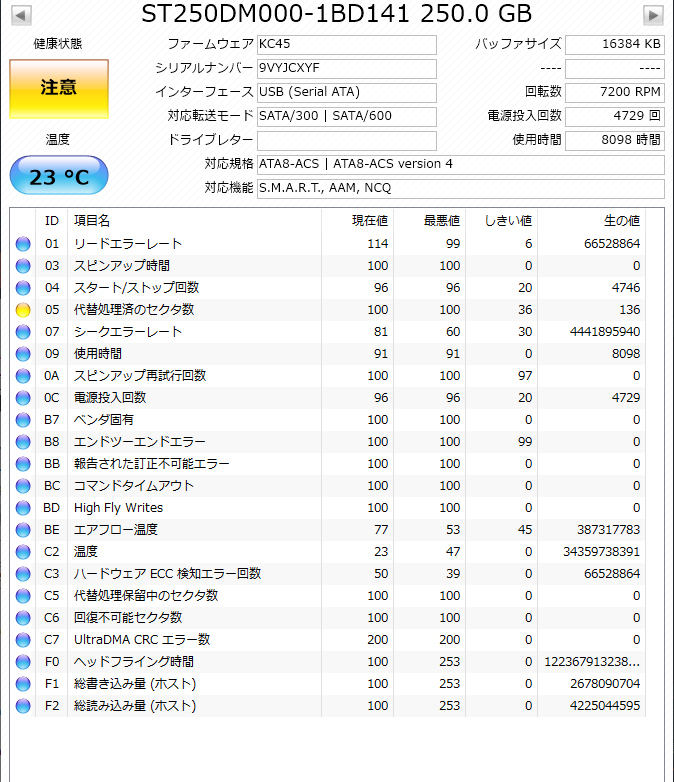The height and width of the screenshot is (782, 674).
Task: Select the High Fly Writes attribute name
Action: (118, 508)
